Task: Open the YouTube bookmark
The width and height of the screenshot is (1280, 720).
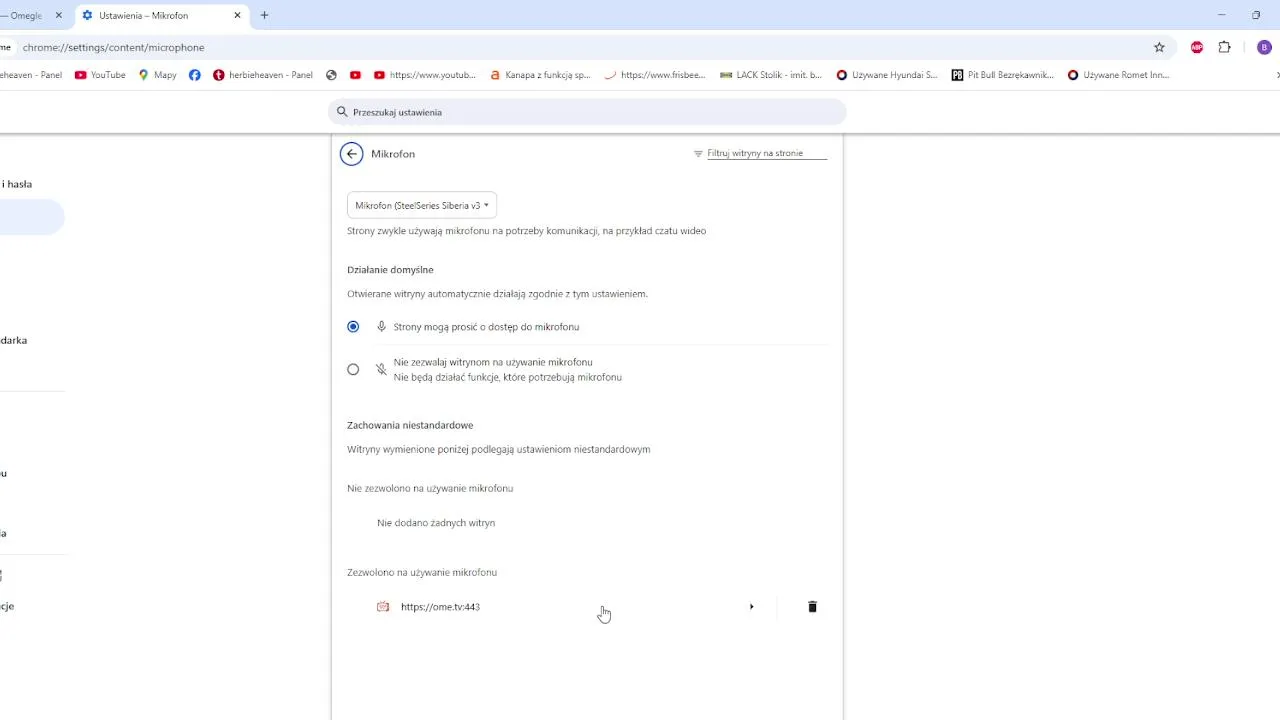Action: [100, 75]
